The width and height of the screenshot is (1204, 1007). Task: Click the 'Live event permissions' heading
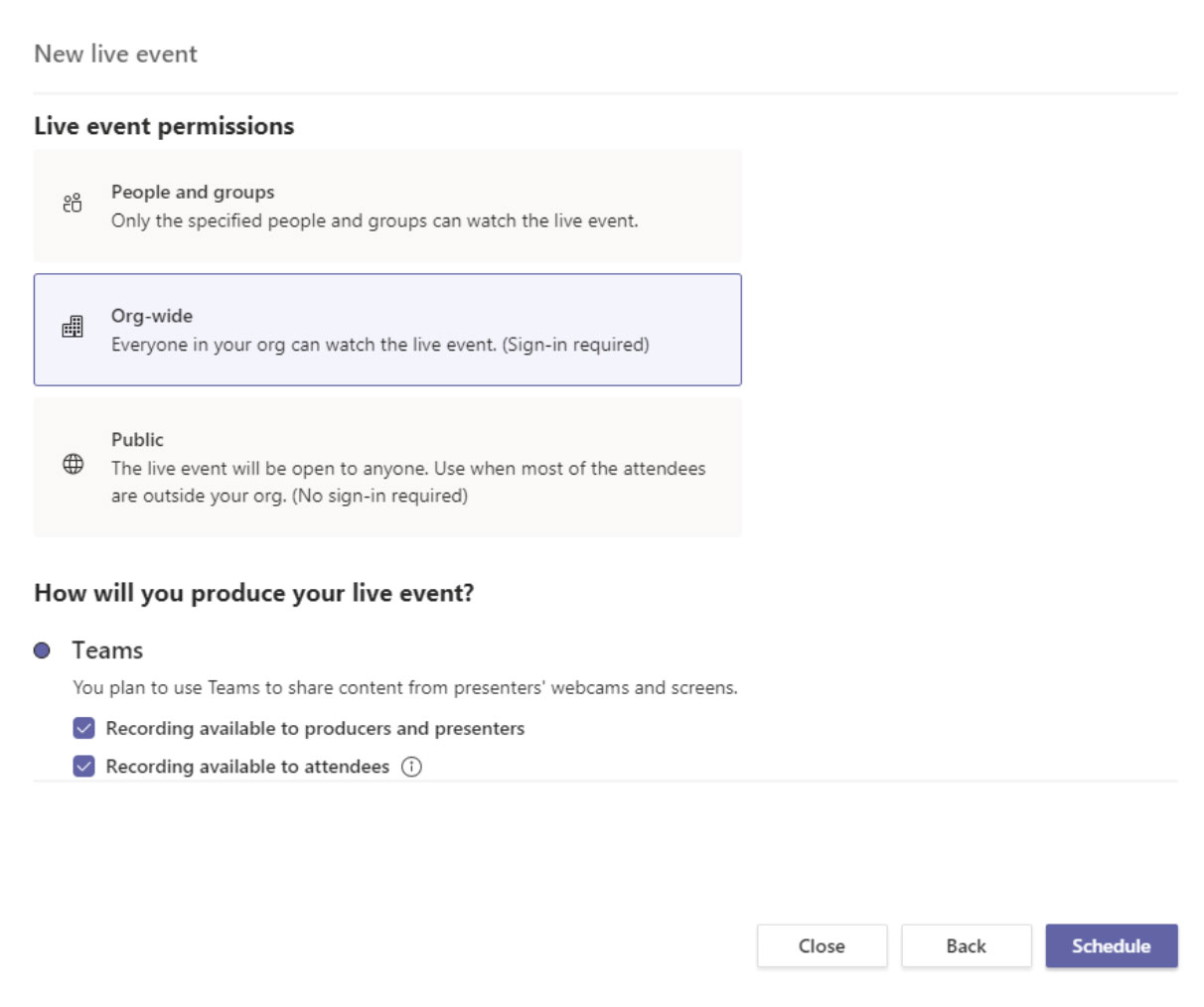tap(164, 126)
